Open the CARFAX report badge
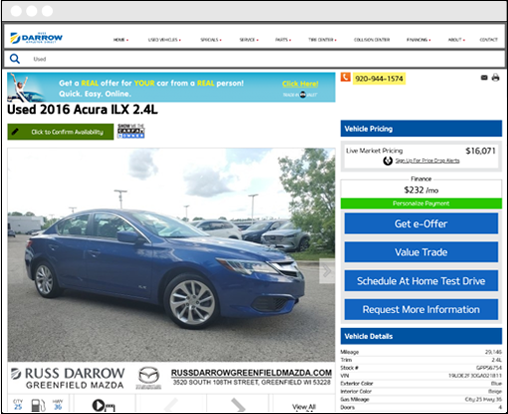 (x=131, y=131)
